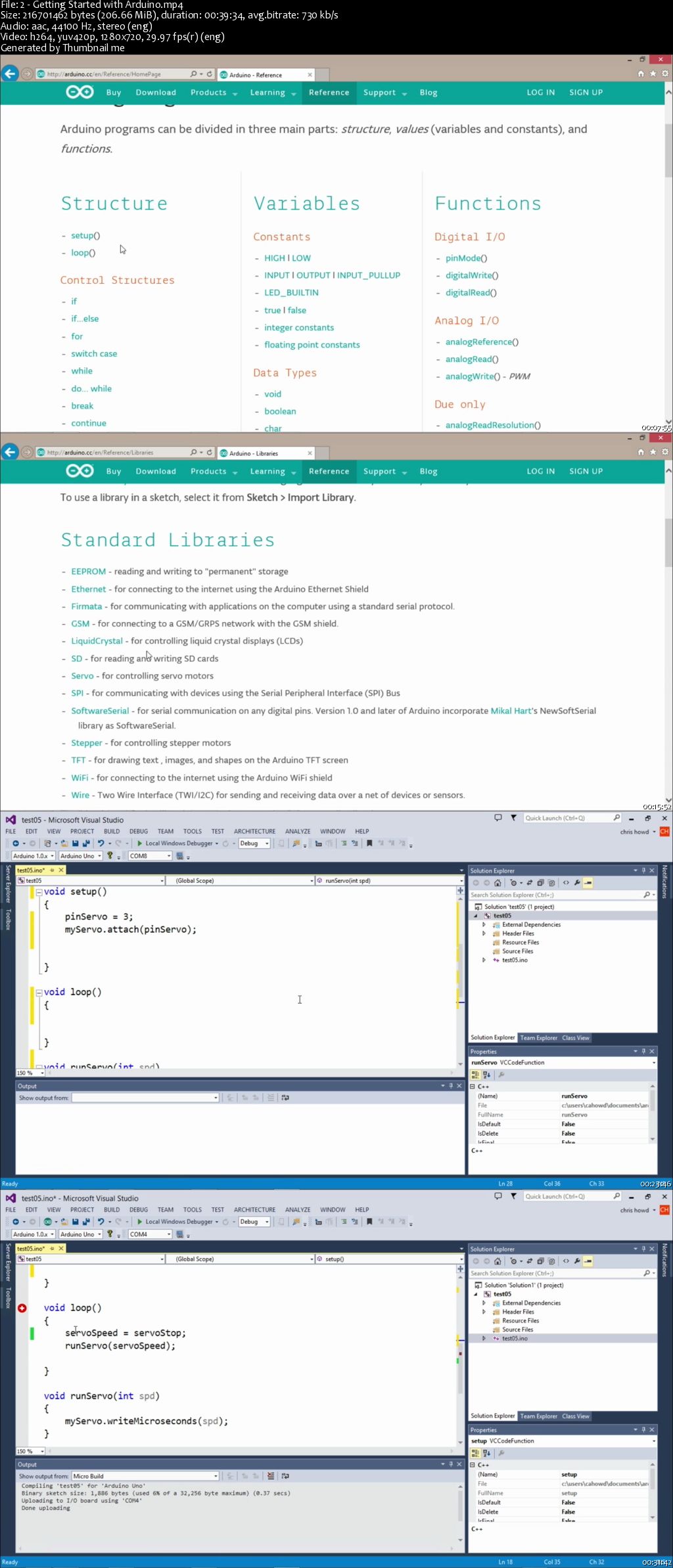Click Arduino infinity logo on Libraries page
The height and width of the screenshot is (1568, 673).
pos(80,471)
